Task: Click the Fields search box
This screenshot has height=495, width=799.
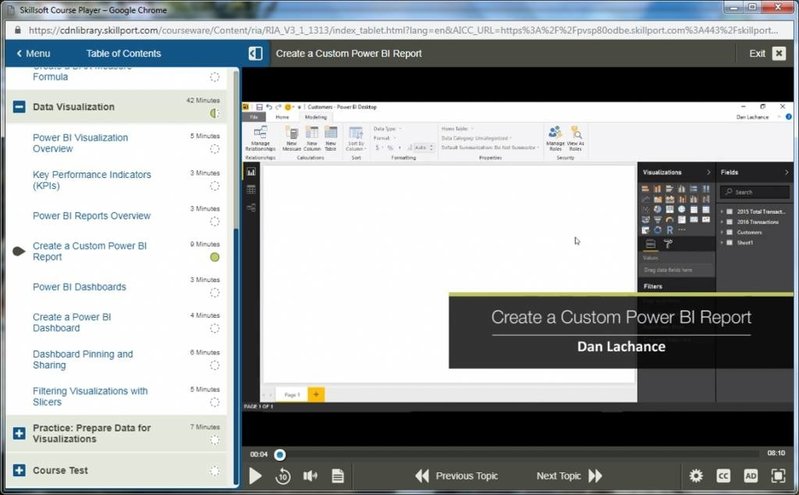Action: point(755,192)
